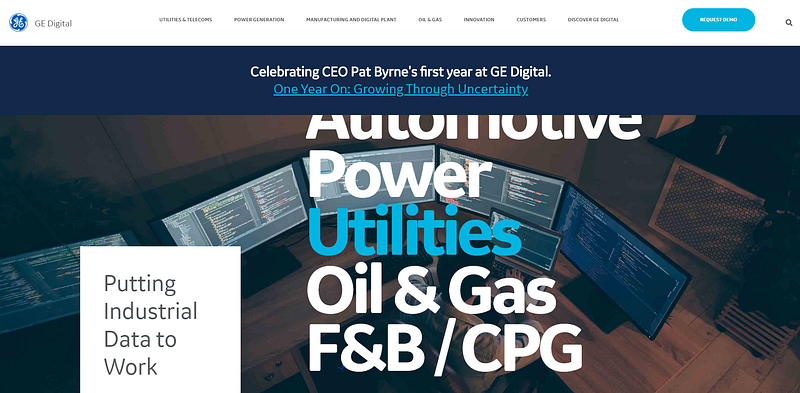
Task: Click the GE monogram logo icon
Action: [x=18, y=22]
